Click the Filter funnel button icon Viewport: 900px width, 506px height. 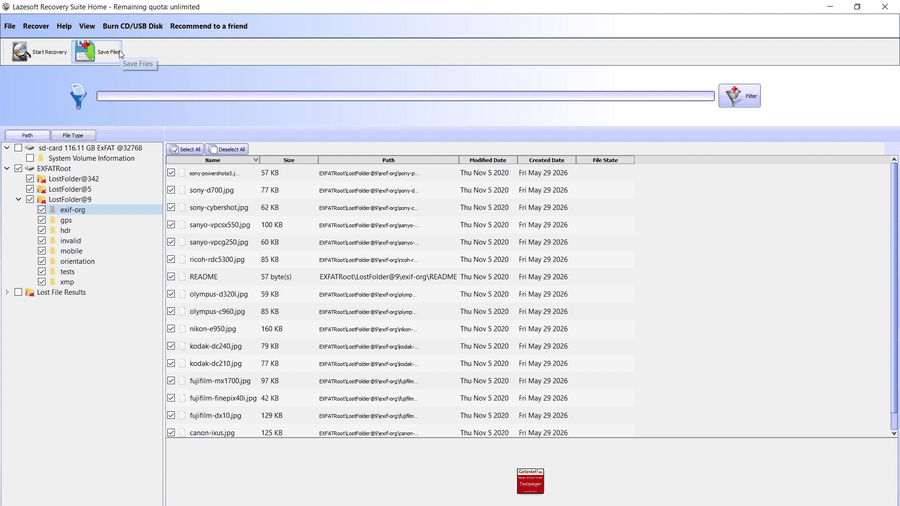(x=734, y=96)
